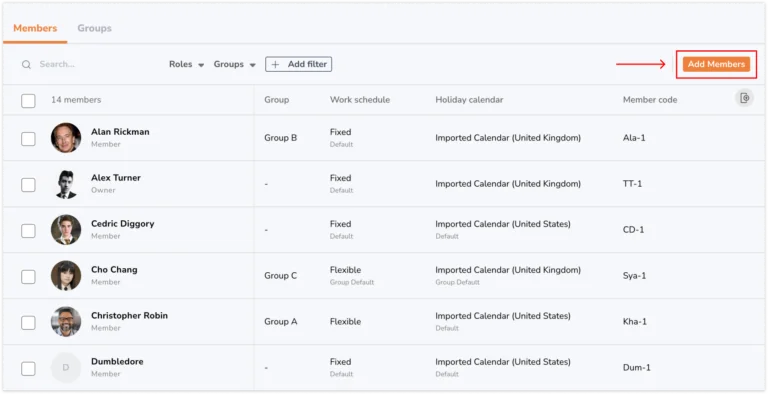Click the Add Members button

(716, 64)
